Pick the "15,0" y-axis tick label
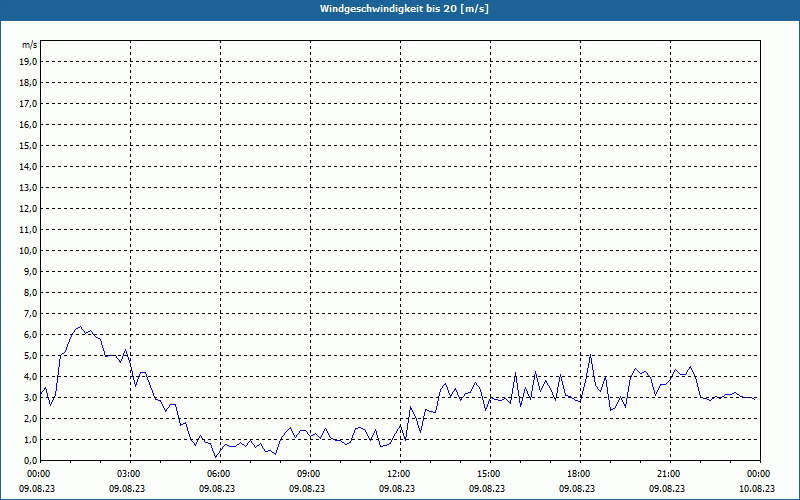The image size is (800, 500). tap(29, 145)
